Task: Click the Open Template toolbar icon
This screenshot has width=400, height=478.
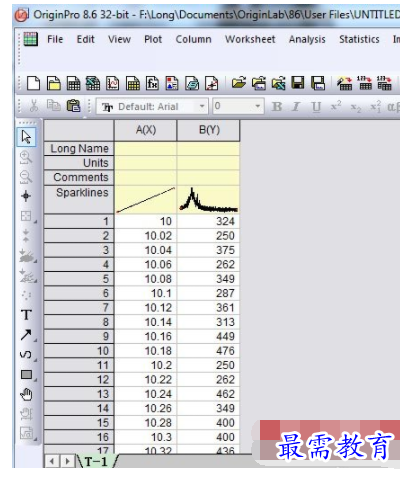Action: [x=259, y=83]
